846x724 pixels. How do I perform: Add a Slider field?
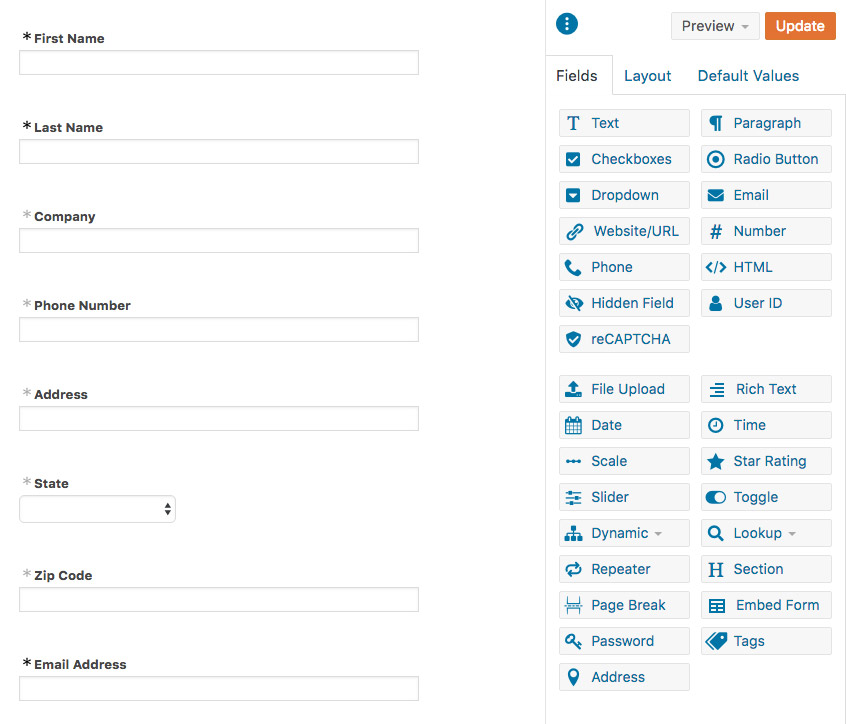(624, 497)
